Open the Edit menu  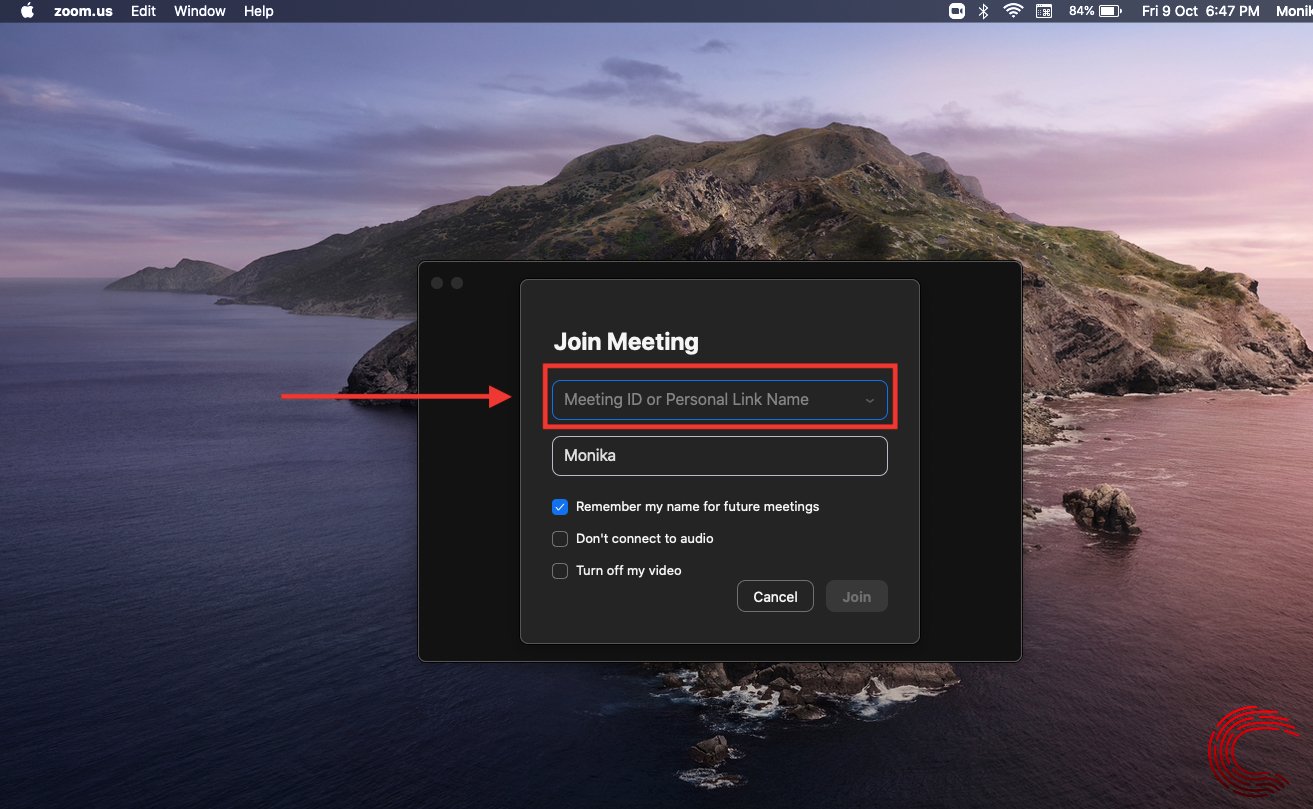pyautogui.click(x=143, y=11)
